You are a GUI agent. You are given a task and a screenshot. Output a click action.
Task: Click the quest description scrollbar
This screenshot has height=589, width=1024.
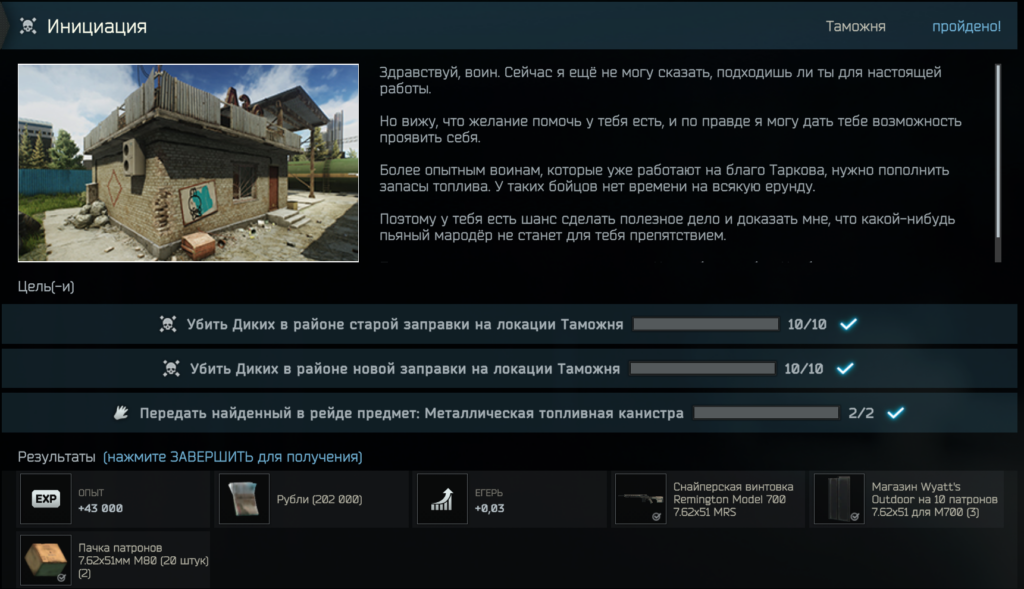pos(996,150)
